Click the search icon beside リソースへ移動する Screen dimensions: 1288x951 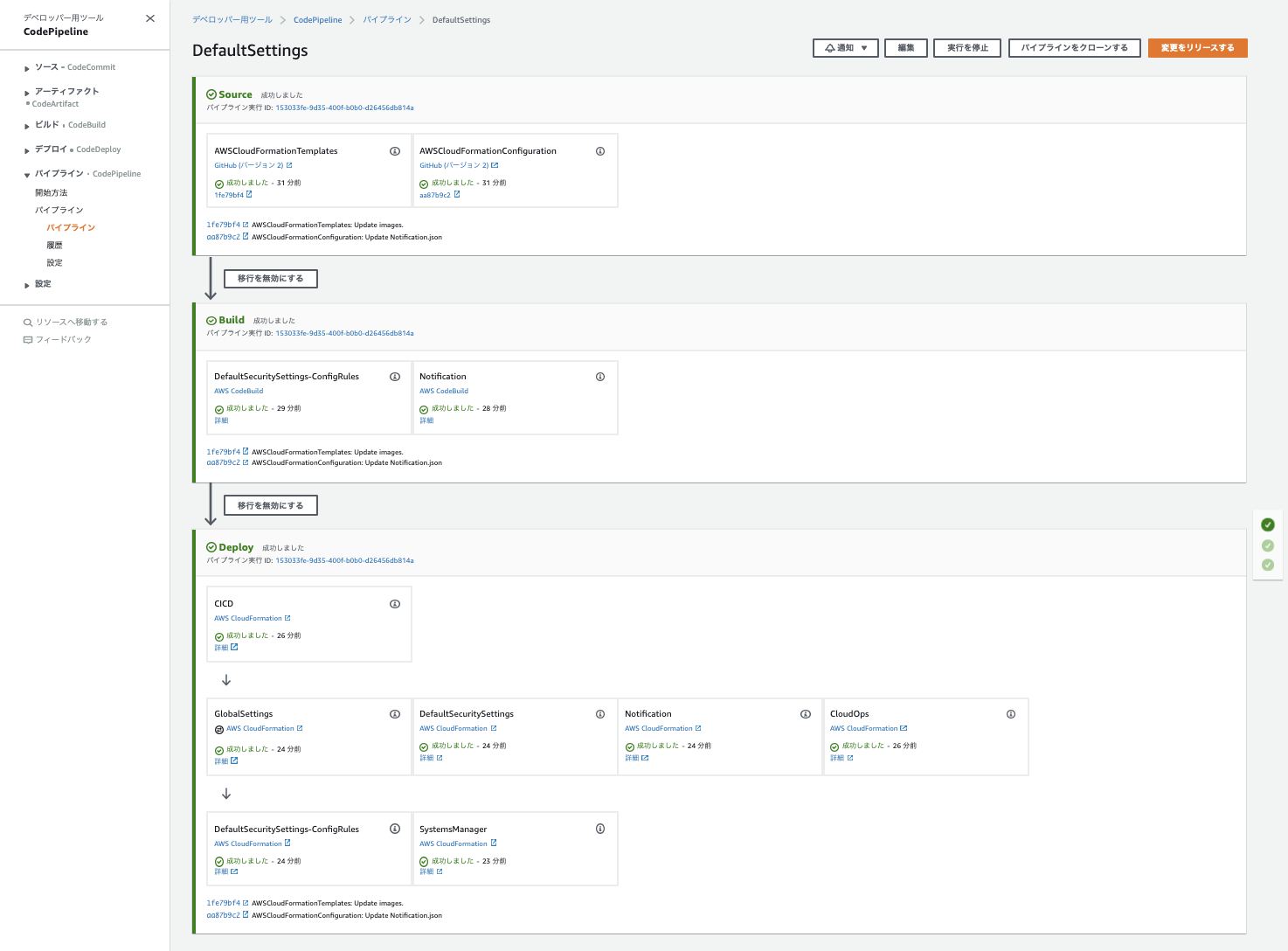28,323
